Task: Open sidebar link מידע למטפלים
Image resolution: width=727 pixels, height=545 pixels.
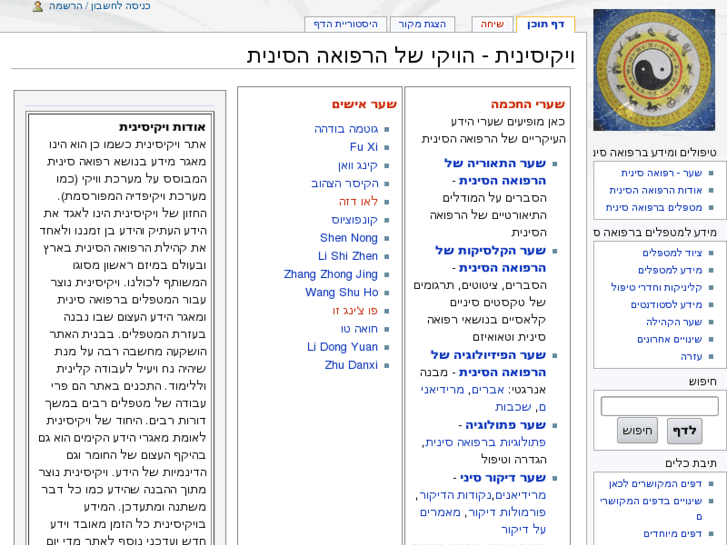Action: 670,270
